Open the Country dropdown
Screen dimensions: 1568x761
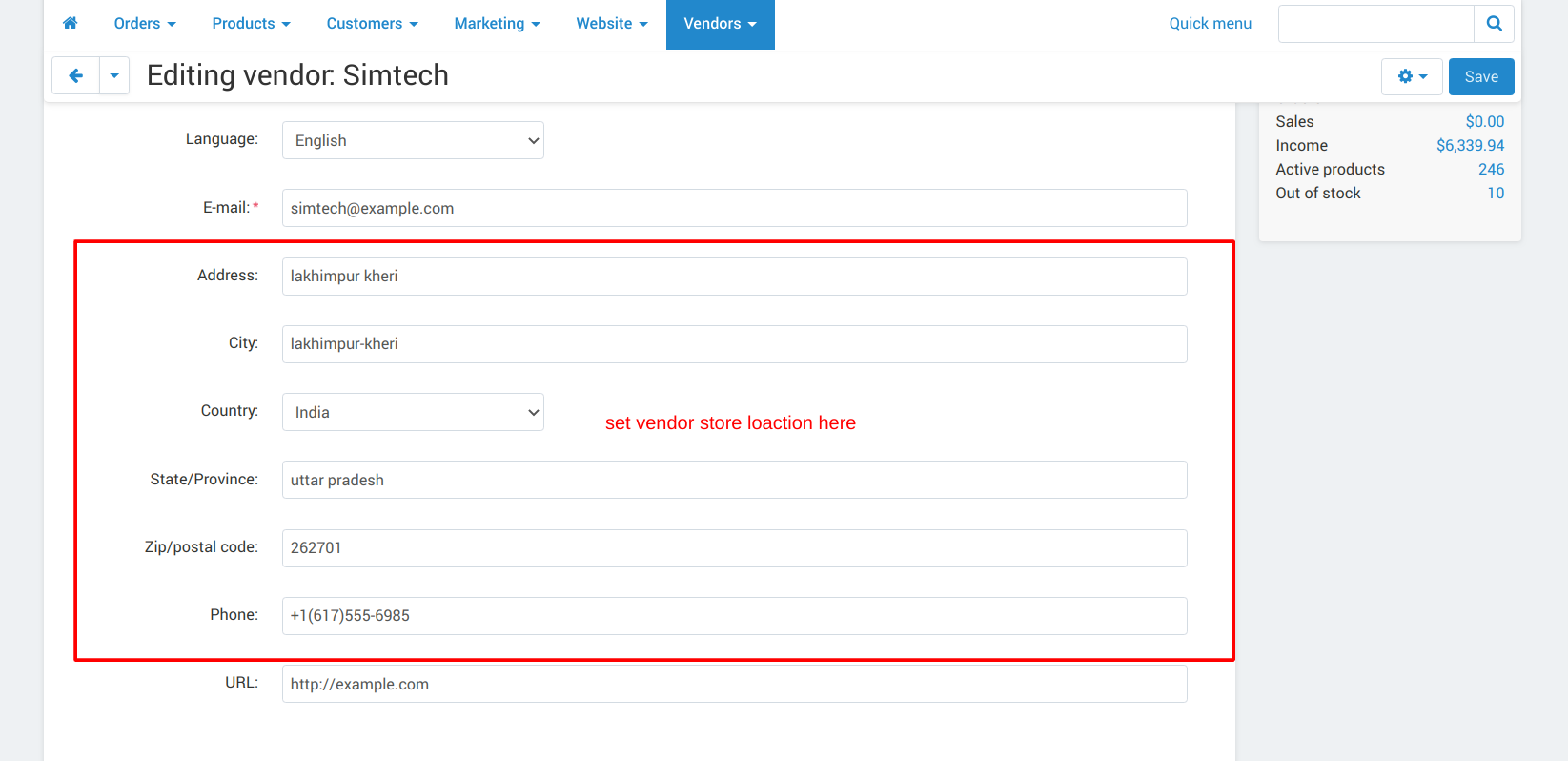point(413,412)
